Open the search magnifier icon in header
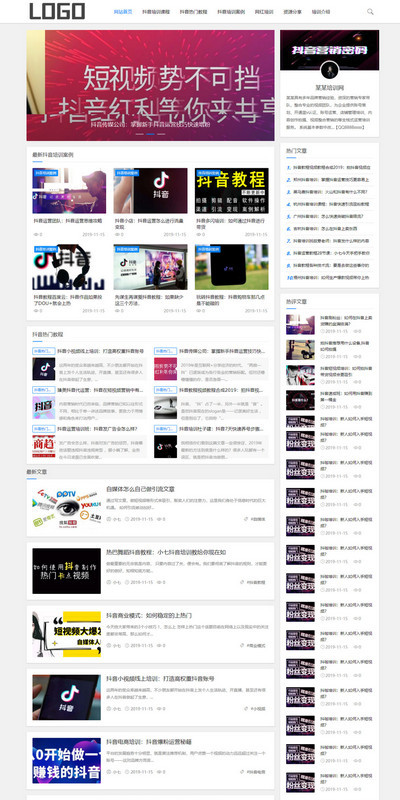The image size is (400, 800). point(370,11)
